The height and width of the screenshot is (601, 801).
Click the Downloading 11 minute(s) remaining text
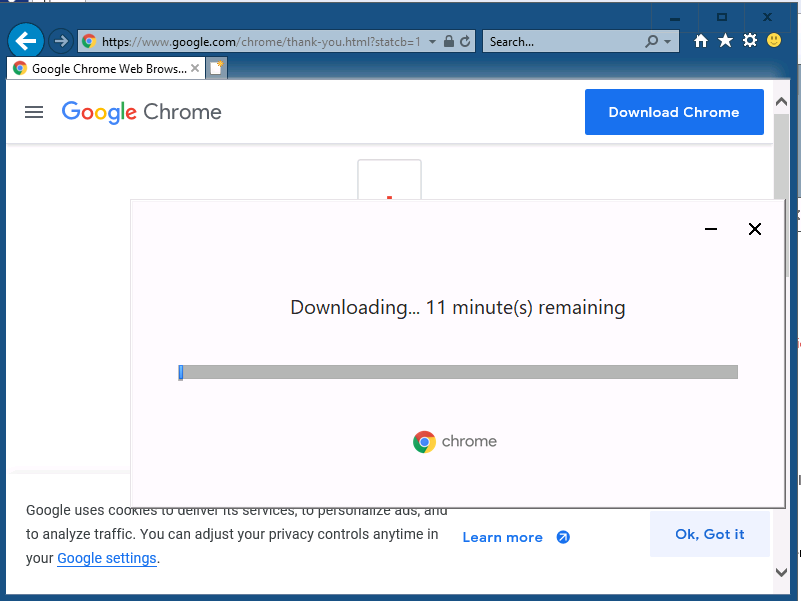coord(458,308)
